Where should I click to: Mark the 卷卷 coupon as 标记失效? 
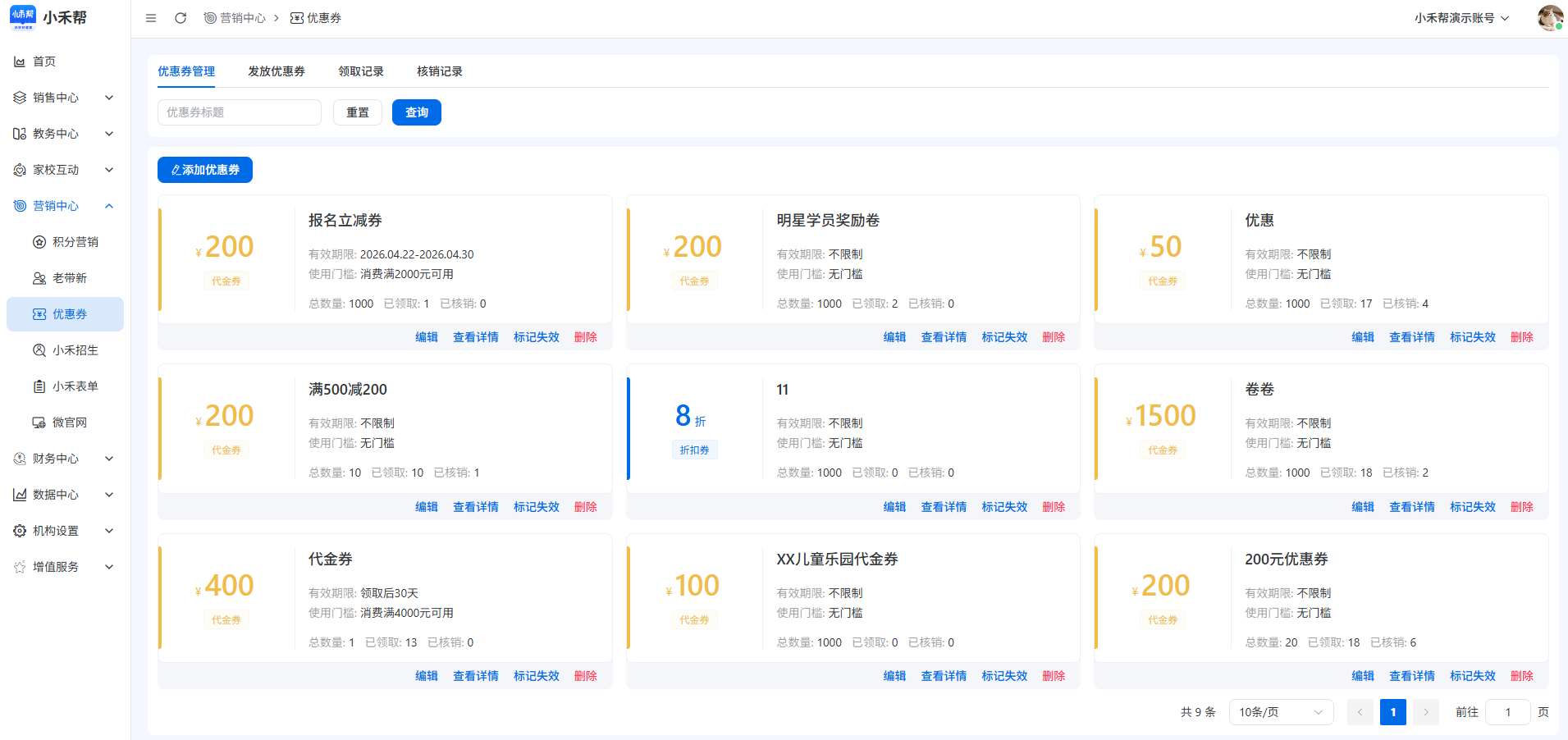[1472, 507]
